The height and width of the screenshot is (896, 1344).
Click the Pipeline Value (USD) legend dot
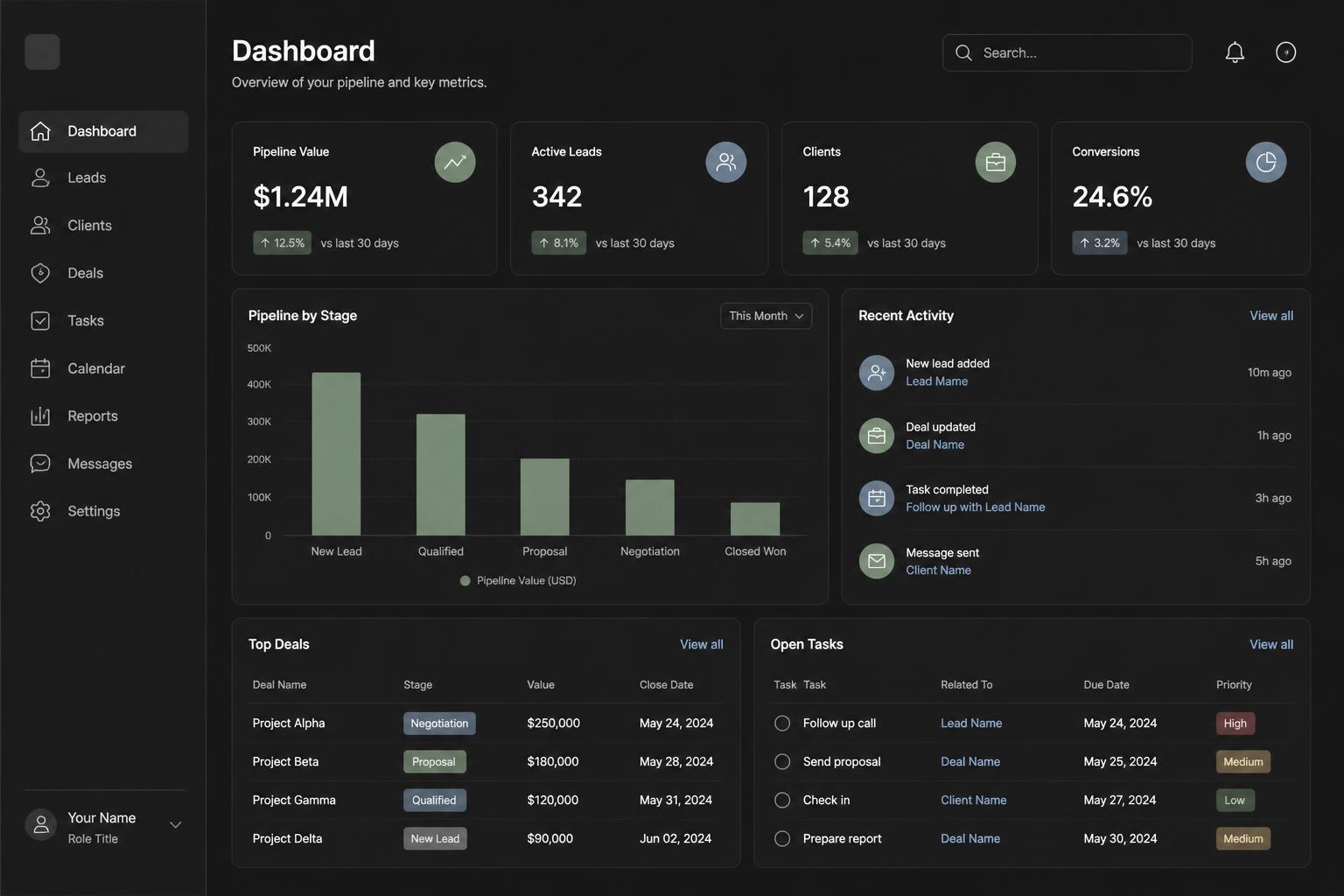coord(465,581)
